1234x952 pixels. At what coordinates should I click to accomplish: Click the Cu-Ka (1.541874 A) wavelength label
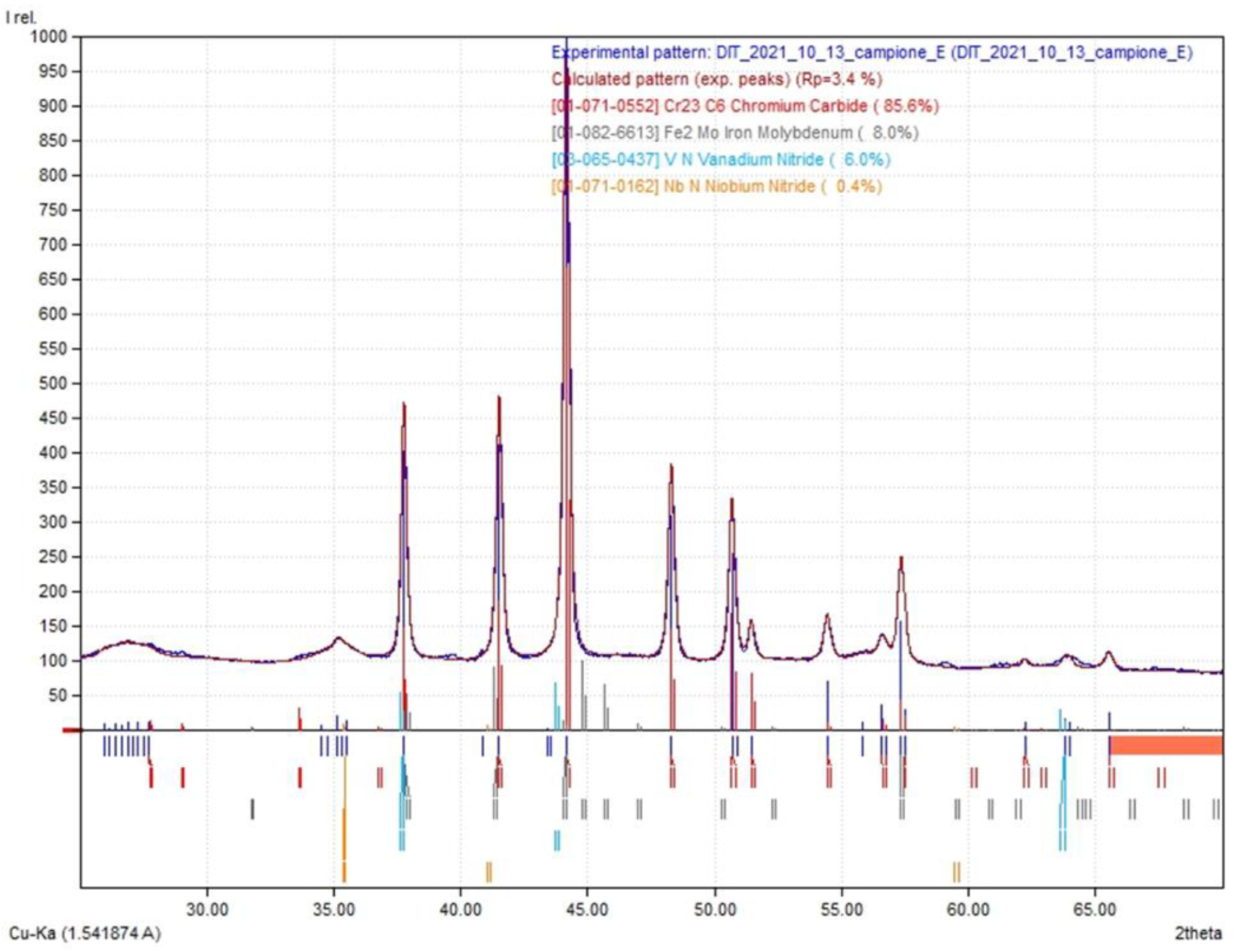click(85, 933)
